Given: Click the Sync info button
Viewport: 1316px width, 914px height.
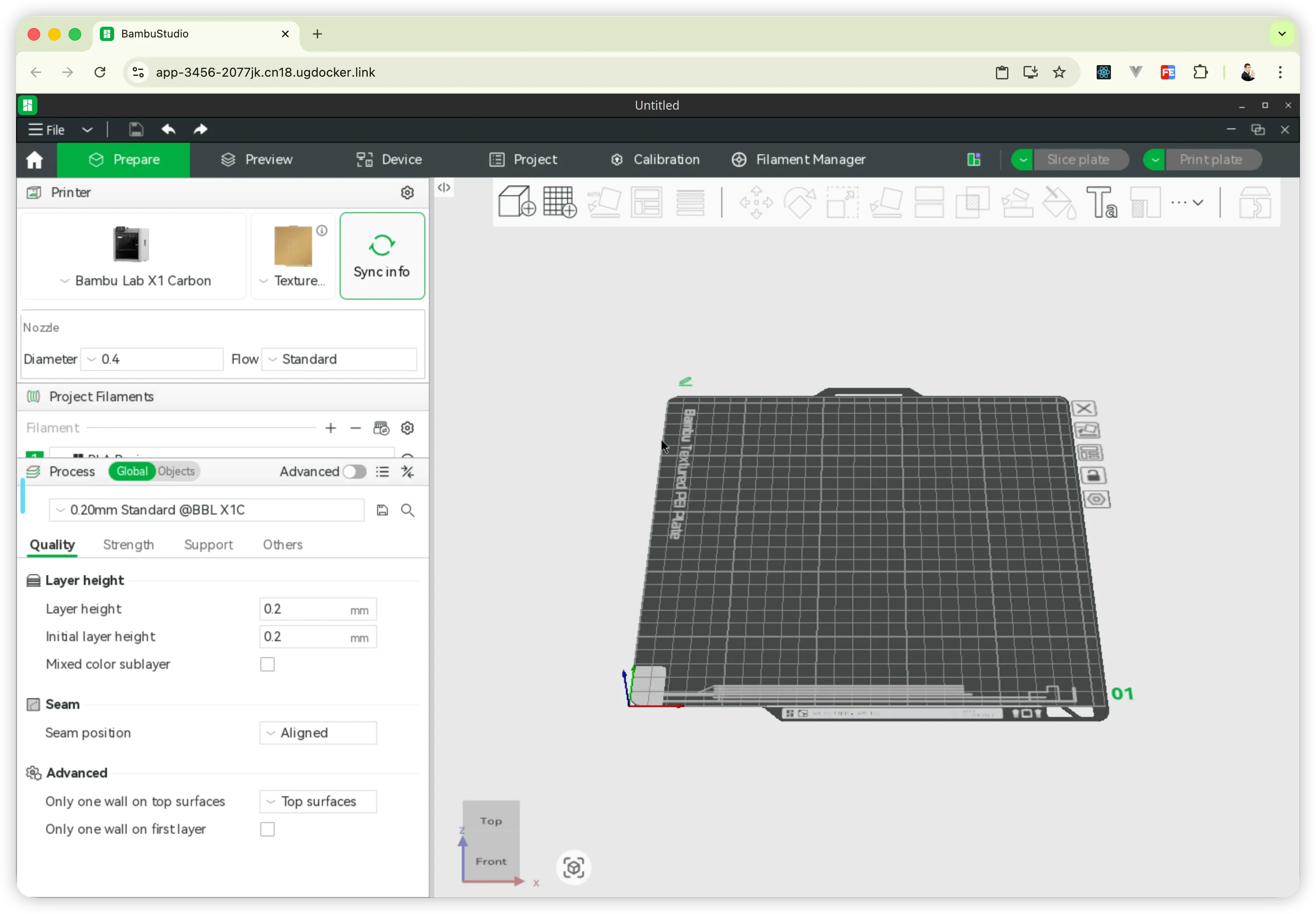Looking at the screenshot, I should (382, 256).
